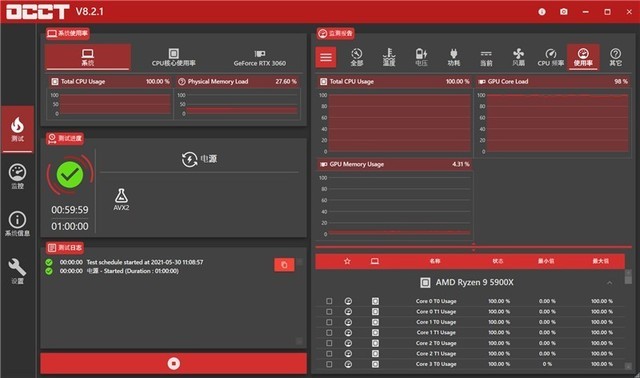The height and width of the screenshot is (378, 640).
Task: Open the 监控 gauge section in sidebar
Action: tap(17, 176)
